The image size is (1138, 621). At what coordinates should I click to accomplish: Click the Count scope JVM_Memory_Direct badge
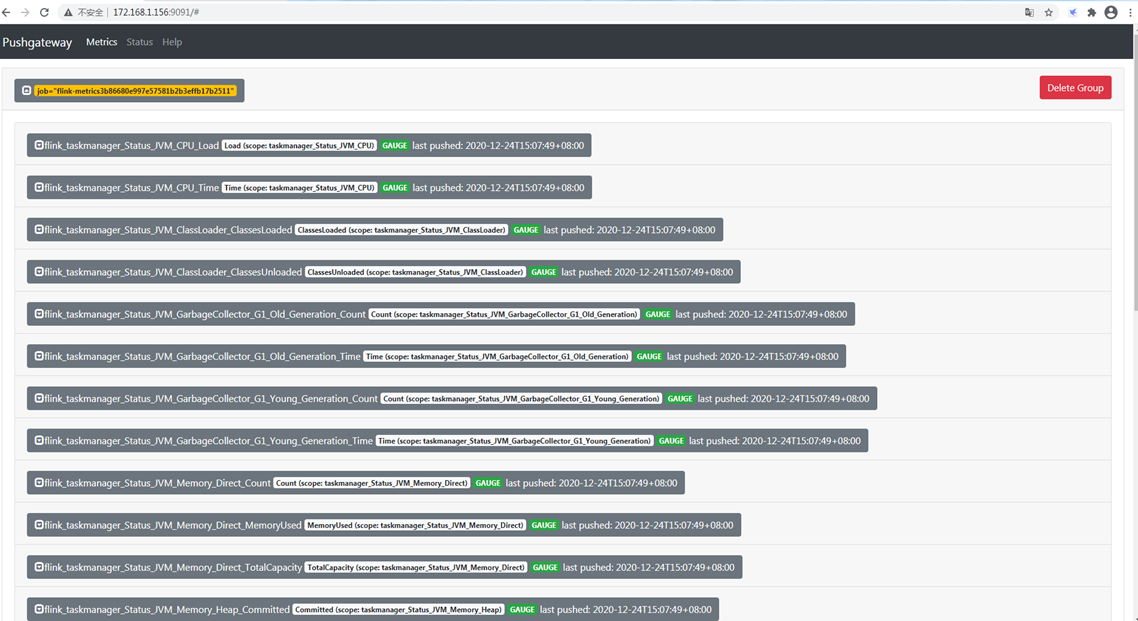coord(372,482)
